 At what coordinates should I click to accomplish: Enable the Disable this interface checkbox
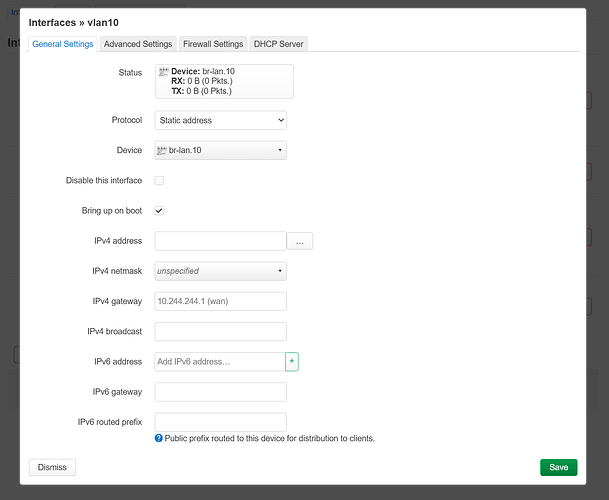pos(159,181)
